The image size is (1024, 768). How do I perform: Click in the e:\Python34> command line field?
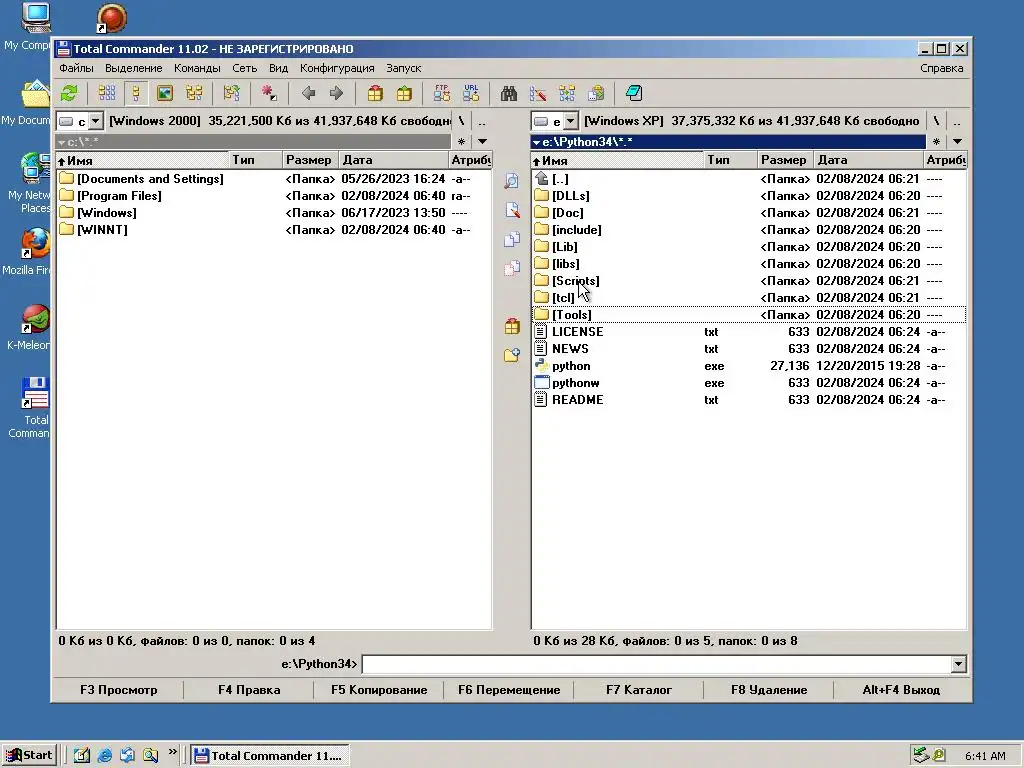pos(656,664)
